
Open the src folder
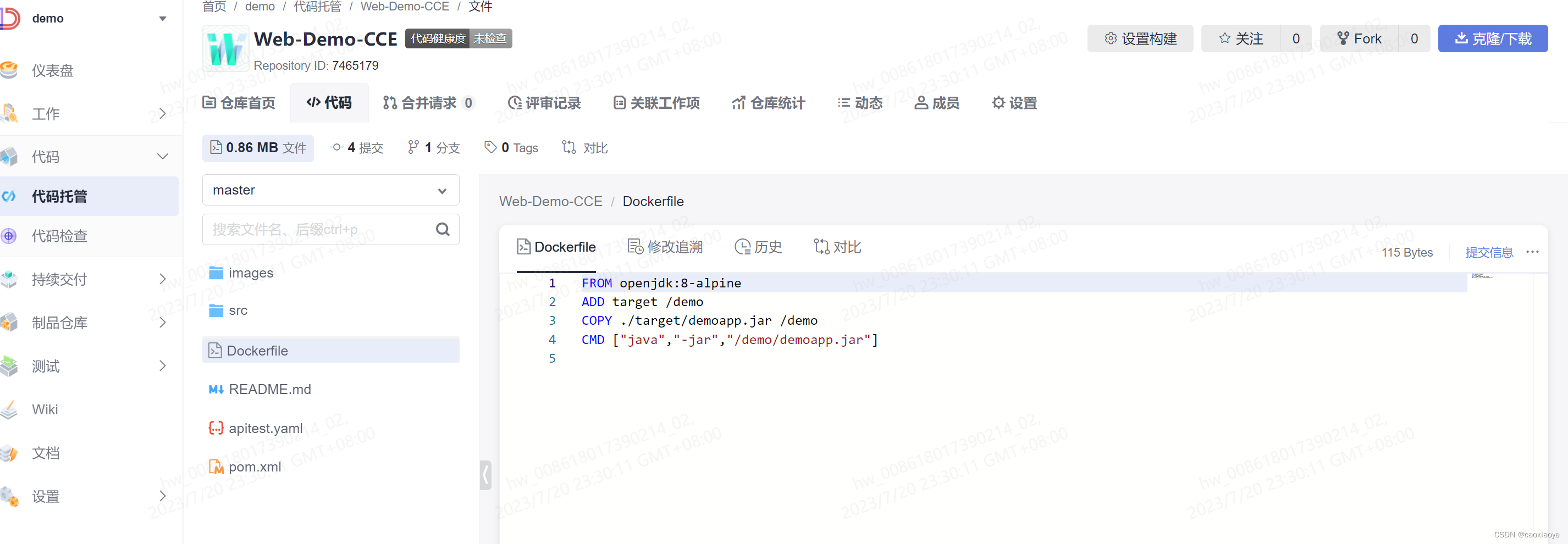click(x=228, y=310)
